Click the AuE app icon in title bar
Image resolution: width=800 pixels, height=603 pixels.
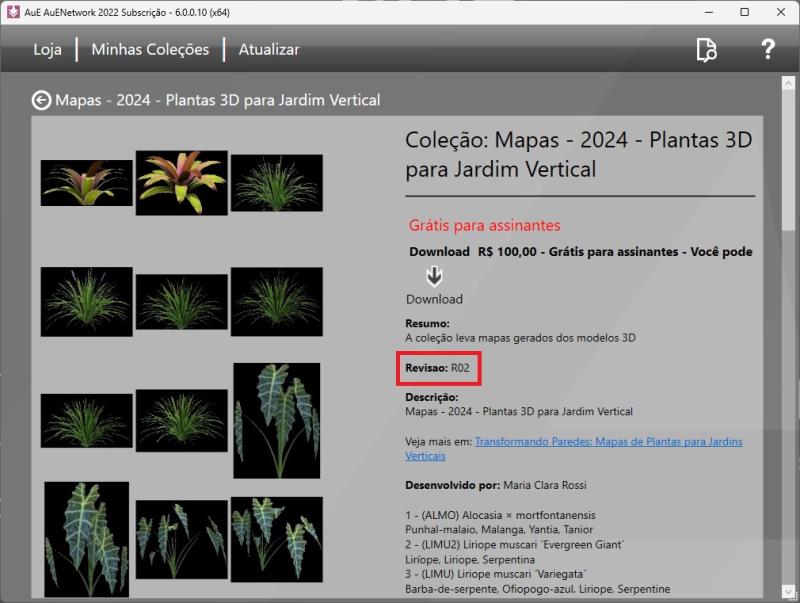pyautogui.click(x=12, y=12)
